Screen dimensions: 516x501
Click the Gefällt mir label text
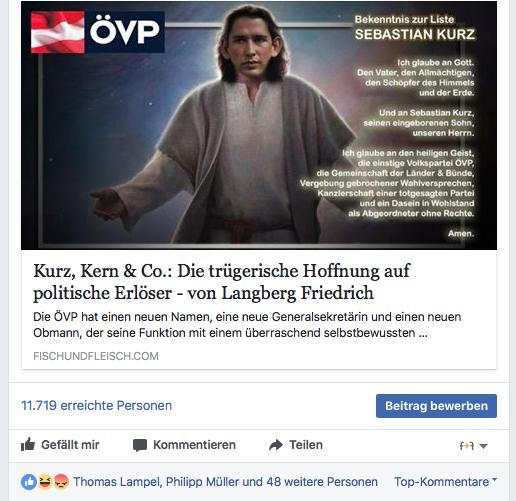coord(70,445)
